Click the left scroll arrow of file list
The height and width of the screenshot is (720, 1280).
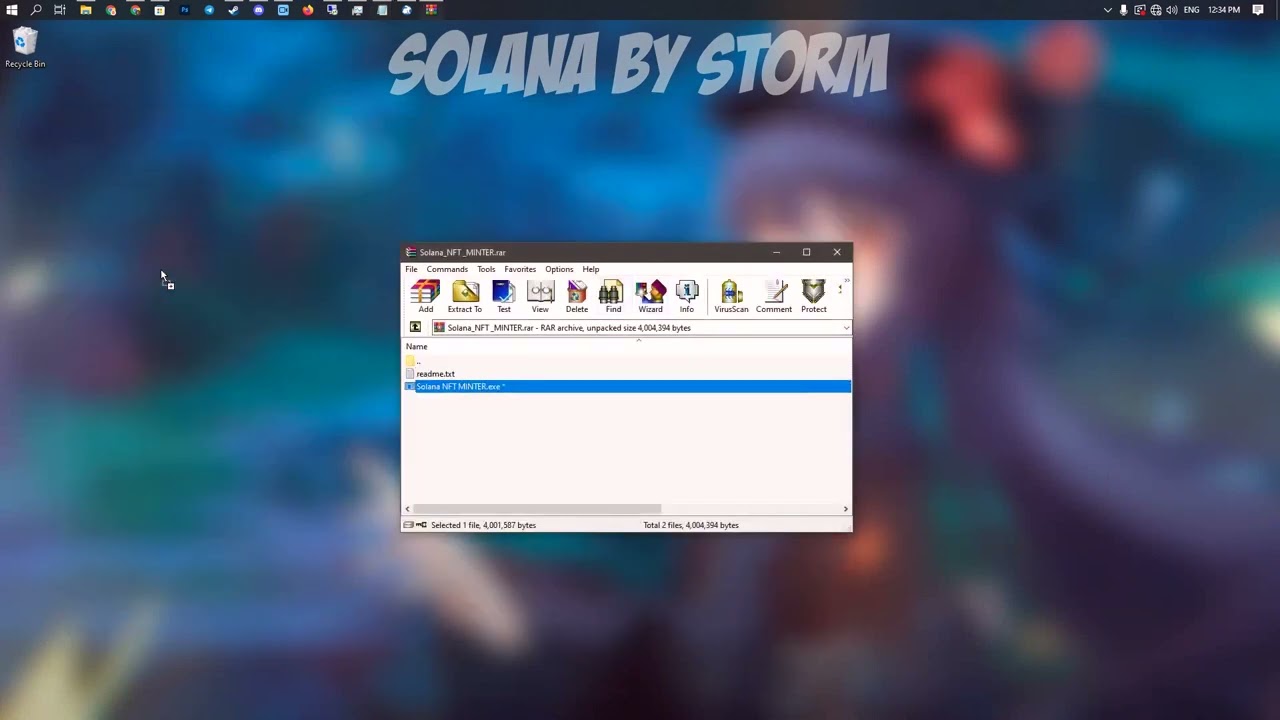(407, 509)
